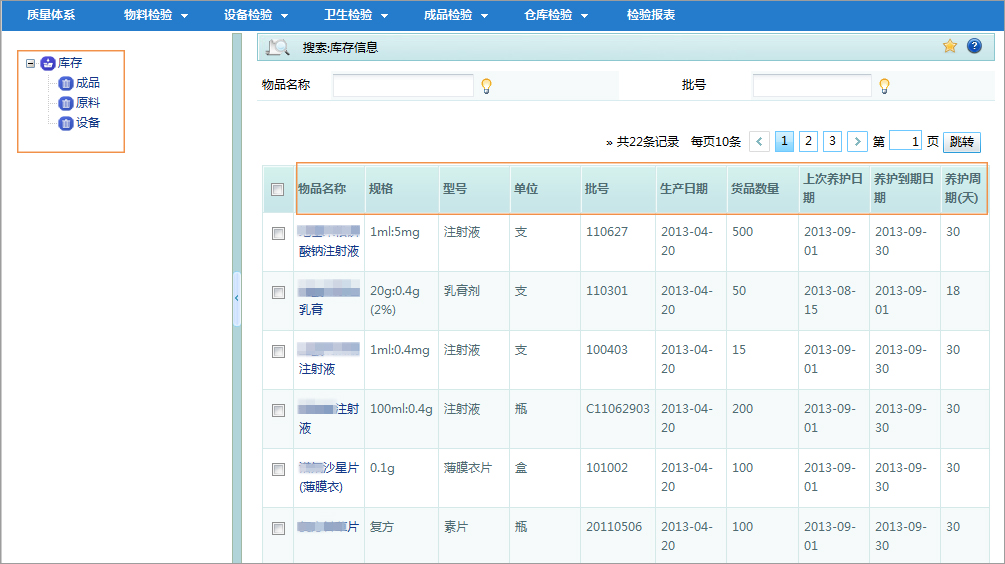Screen dimensions: 1005x564
Task: Go to next page arrow
Action: tap(857, 141)
